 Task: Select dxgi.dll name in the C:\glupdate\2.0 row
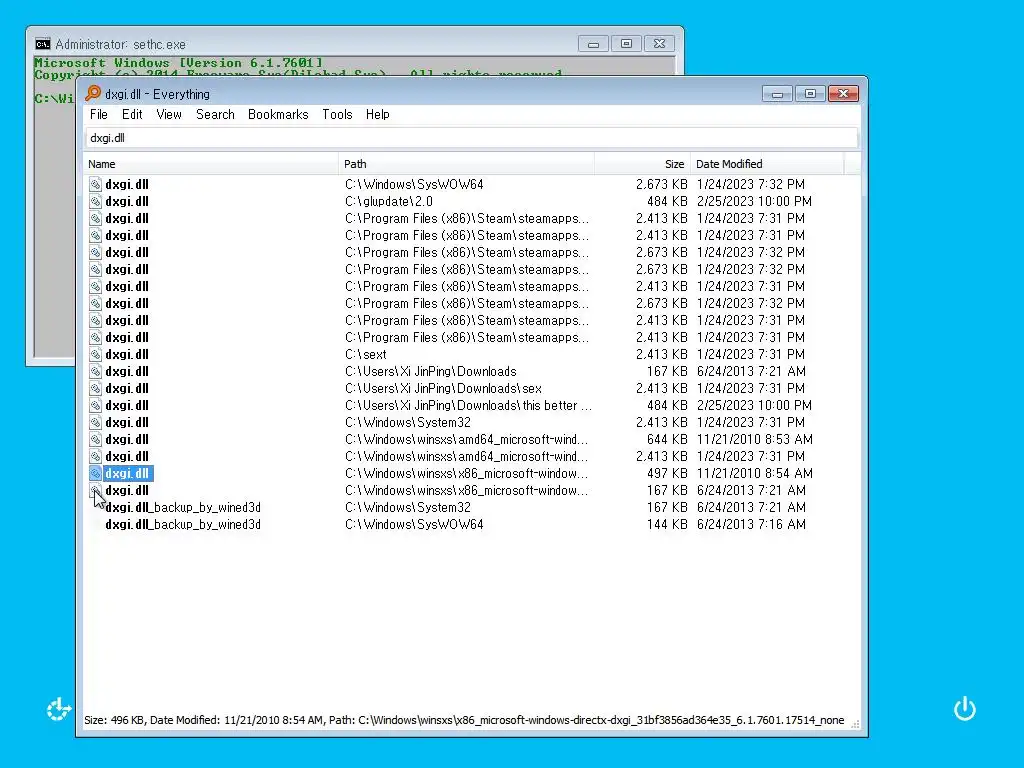pyautogui.click(x=127, y=201)
